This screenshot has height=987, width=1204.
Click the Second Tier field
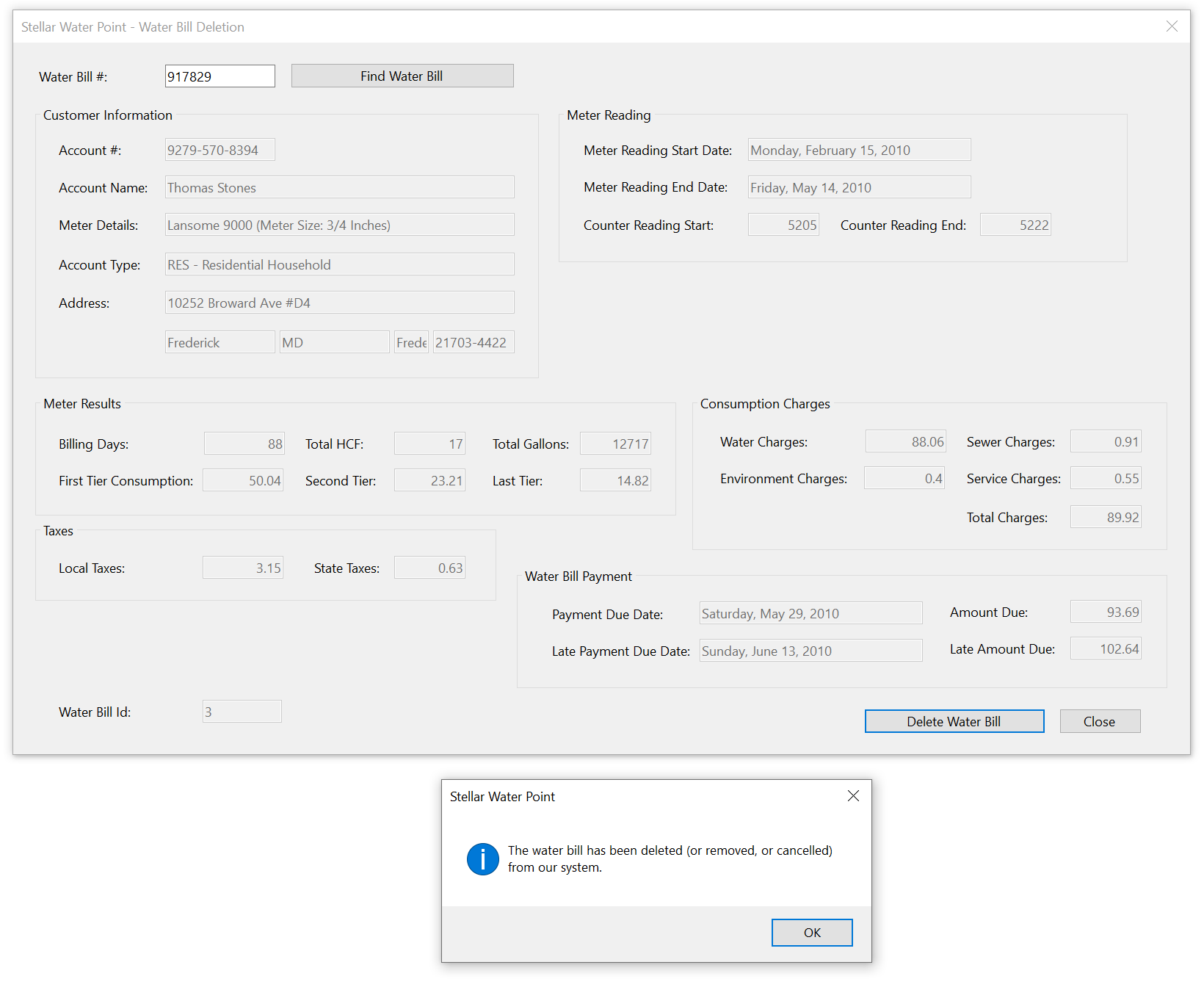(x=429, y=480)
